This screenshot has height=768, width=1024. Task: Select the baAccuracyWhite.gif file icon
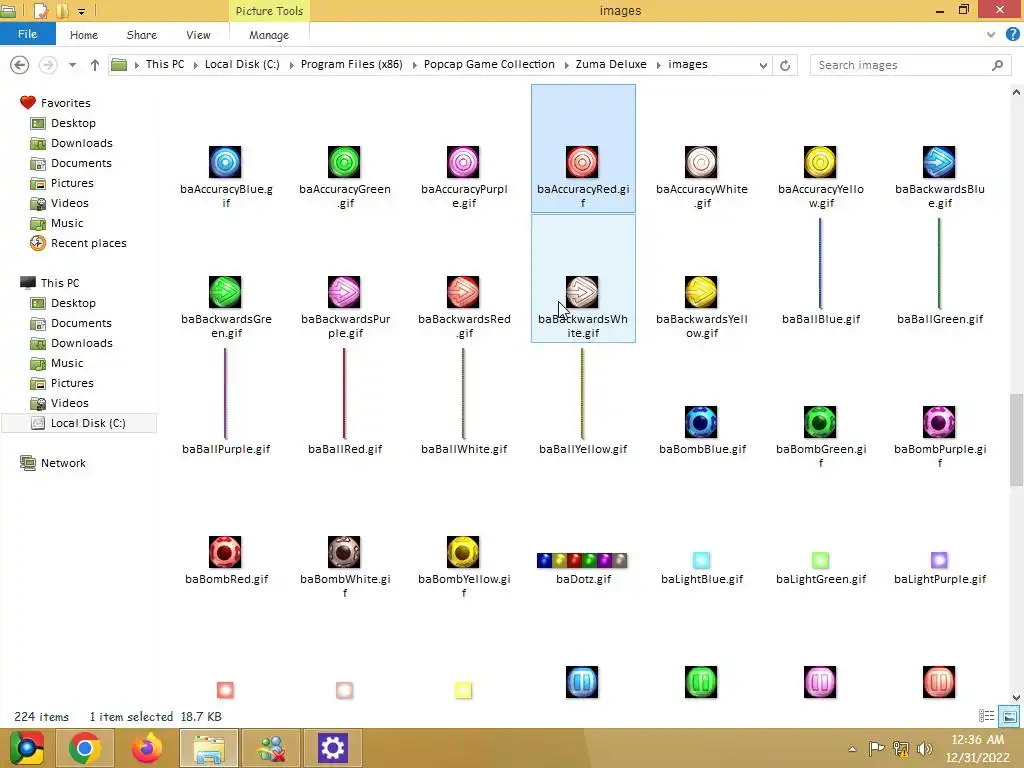coord(701,162)
